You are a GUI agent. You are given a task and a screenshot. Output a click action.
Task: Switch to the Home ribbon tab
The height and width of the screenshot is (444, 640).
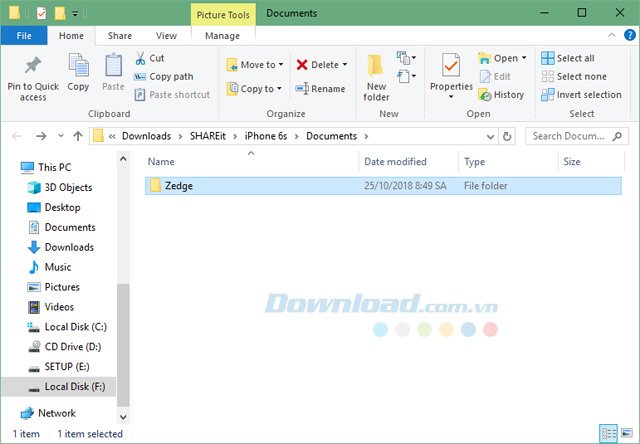click(71, 36)
